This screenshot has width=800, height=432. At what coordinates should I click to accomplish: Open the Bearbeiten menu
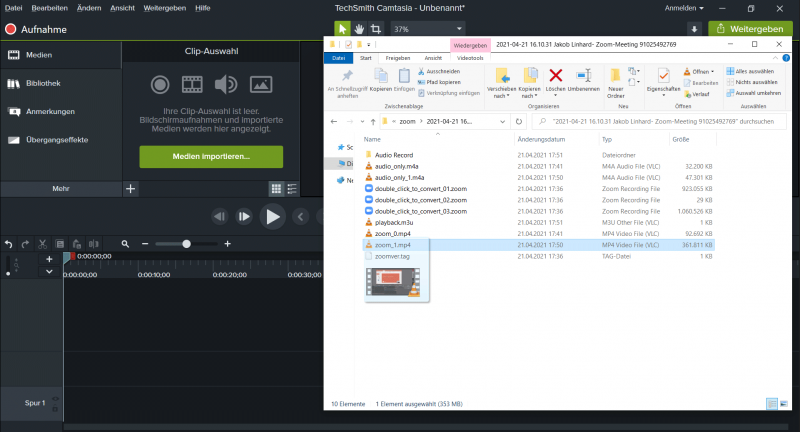coord(49,8)
